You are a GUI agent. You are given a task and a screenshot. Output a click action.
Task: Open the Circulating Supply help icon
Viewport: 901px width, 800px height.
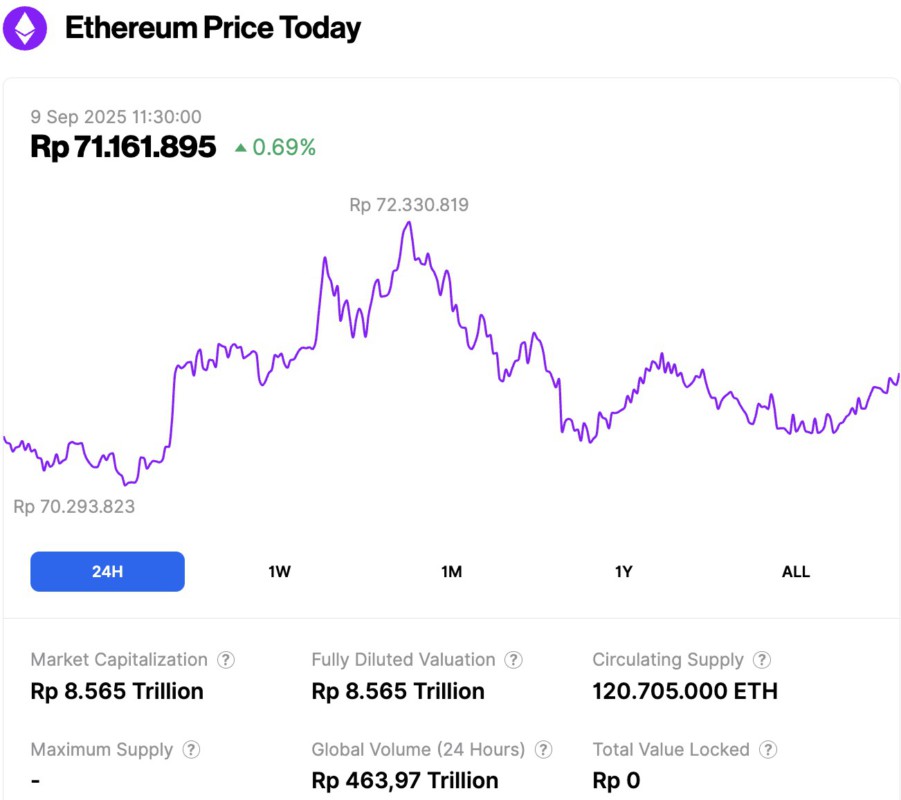pos(761,660)
